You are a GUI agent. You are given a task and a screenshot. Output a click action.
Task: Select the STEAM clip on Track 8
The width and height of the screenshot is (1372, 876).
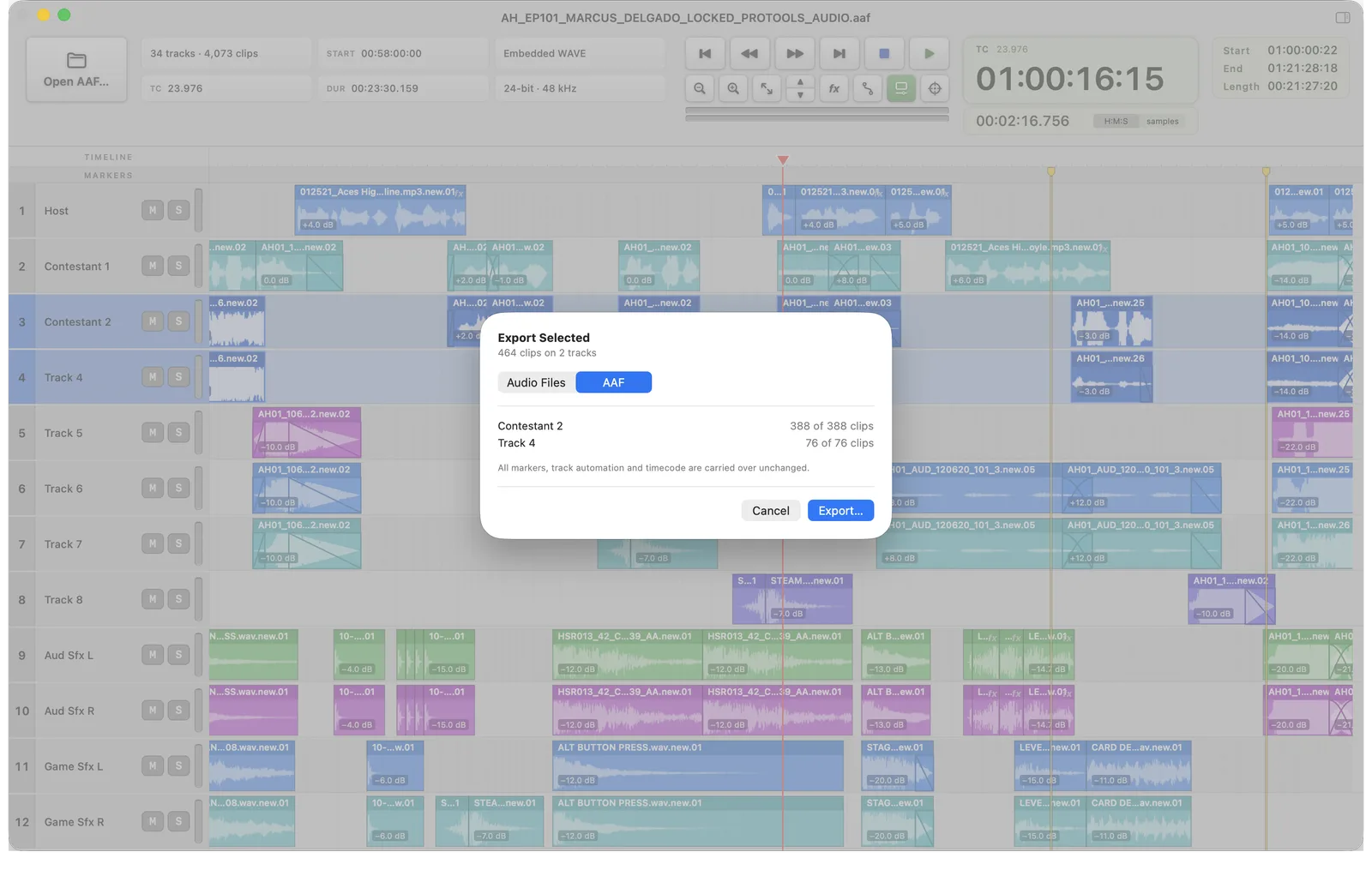[x=809, y=599]
